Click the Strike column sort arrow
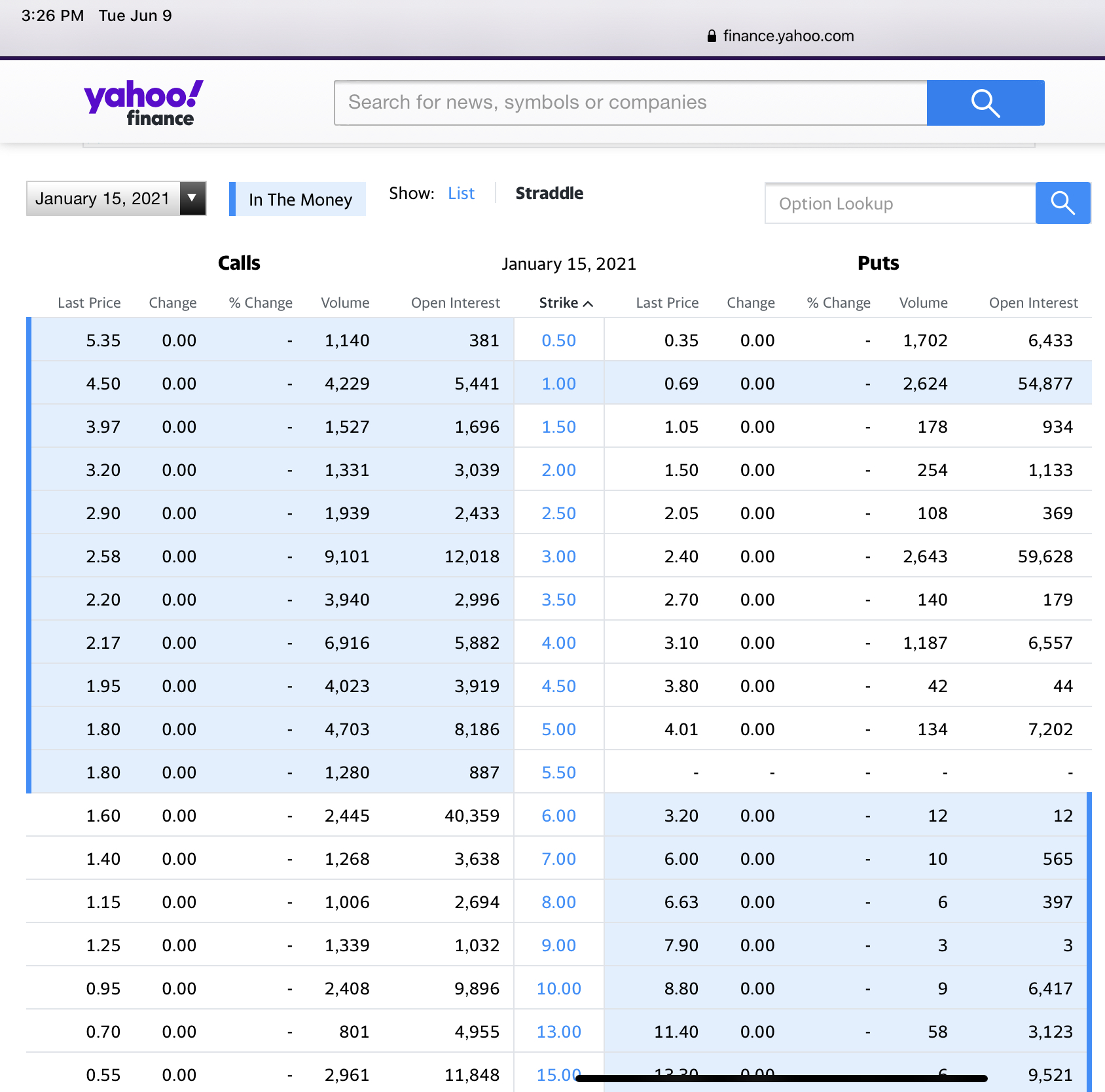This screenshot has height=1092, width=1105. coord(589,304)
